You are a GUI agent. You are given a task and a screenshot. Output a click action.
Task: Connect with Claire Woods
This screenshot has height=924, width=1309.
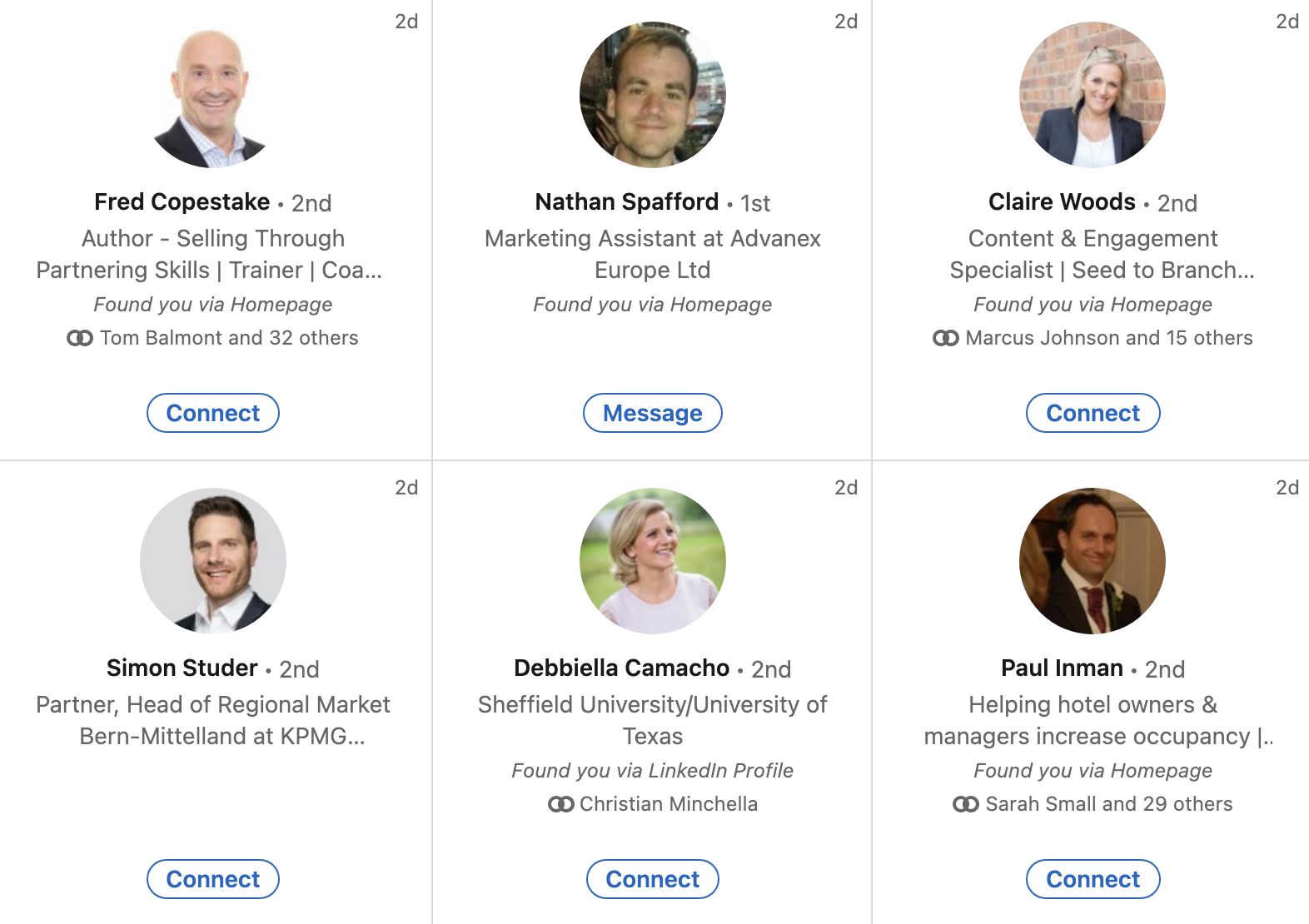(x=1092, y=413)
